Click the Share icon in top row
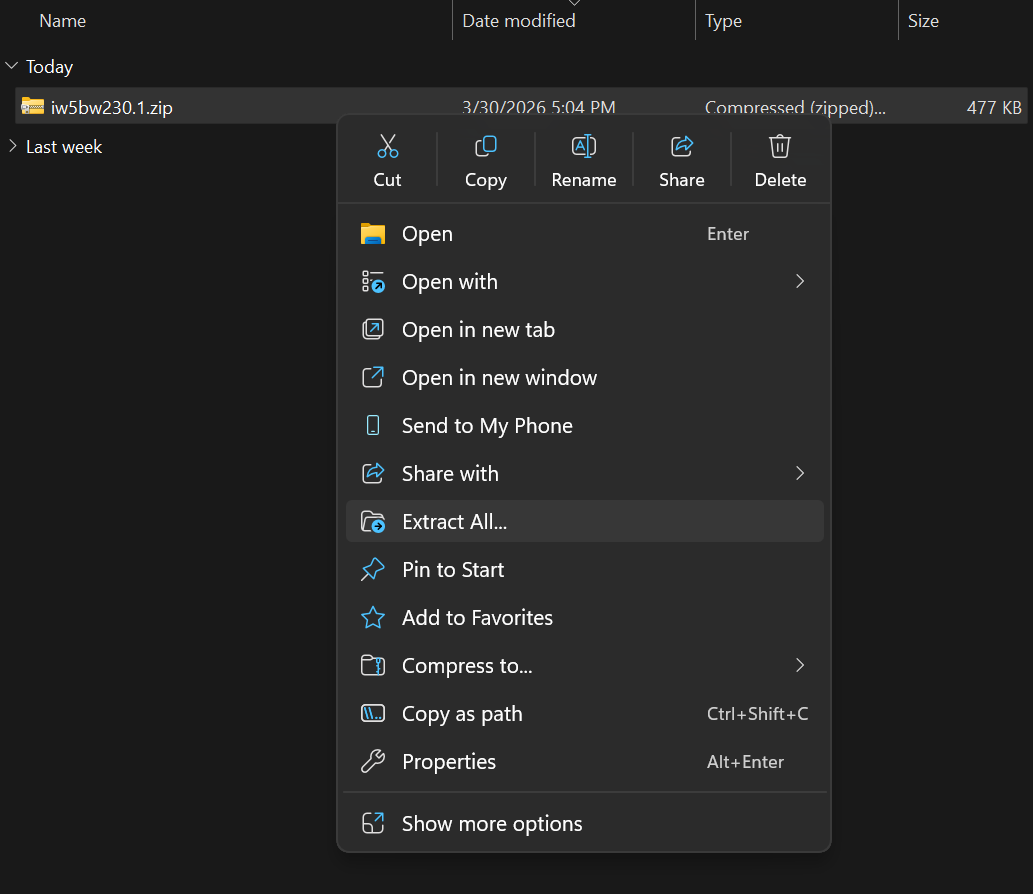 [x=682, y=147]
